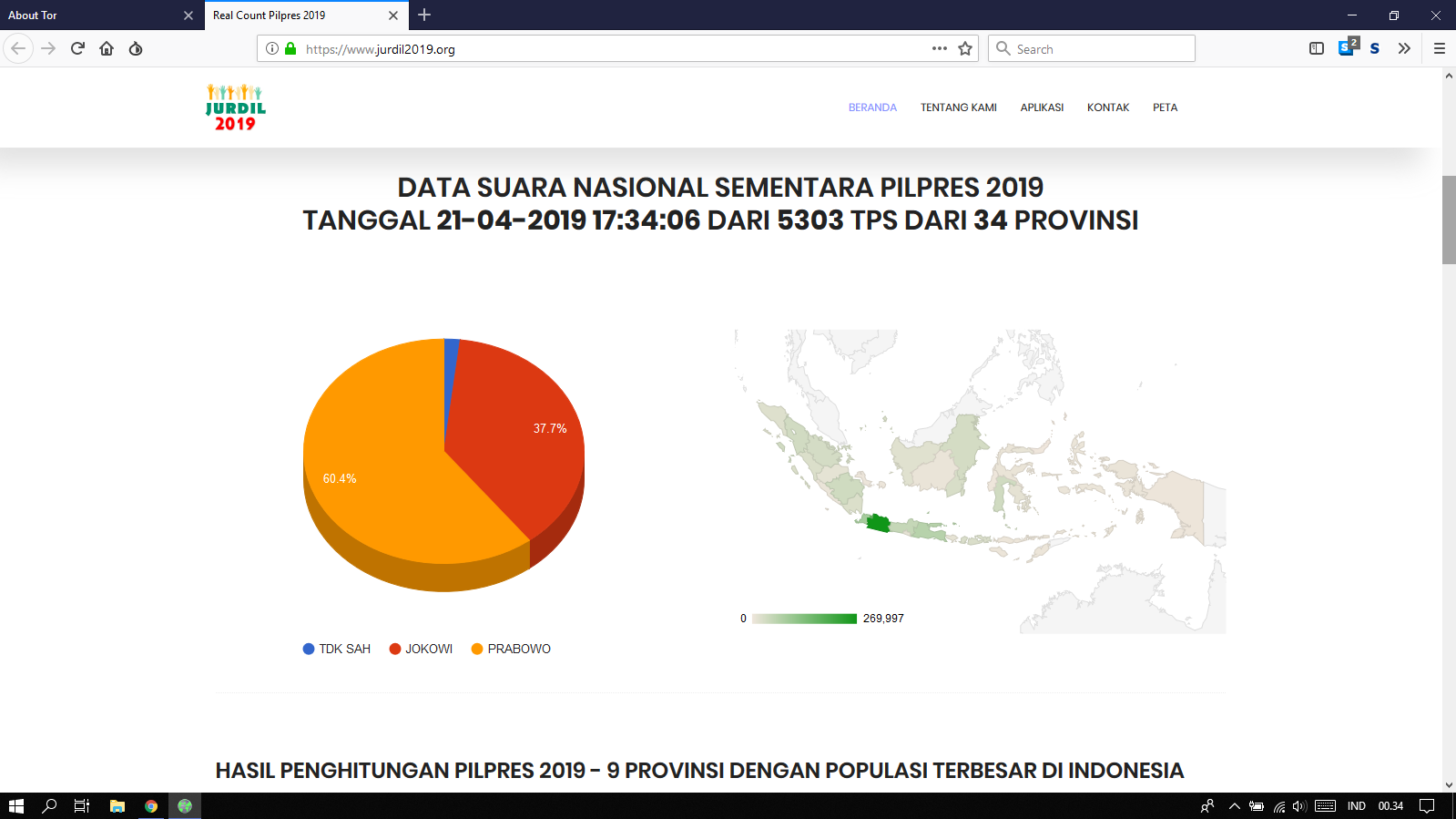This screenshot has width=1456, height=819.
Task: Click the green map color scale bar
Action: [805, 619]
